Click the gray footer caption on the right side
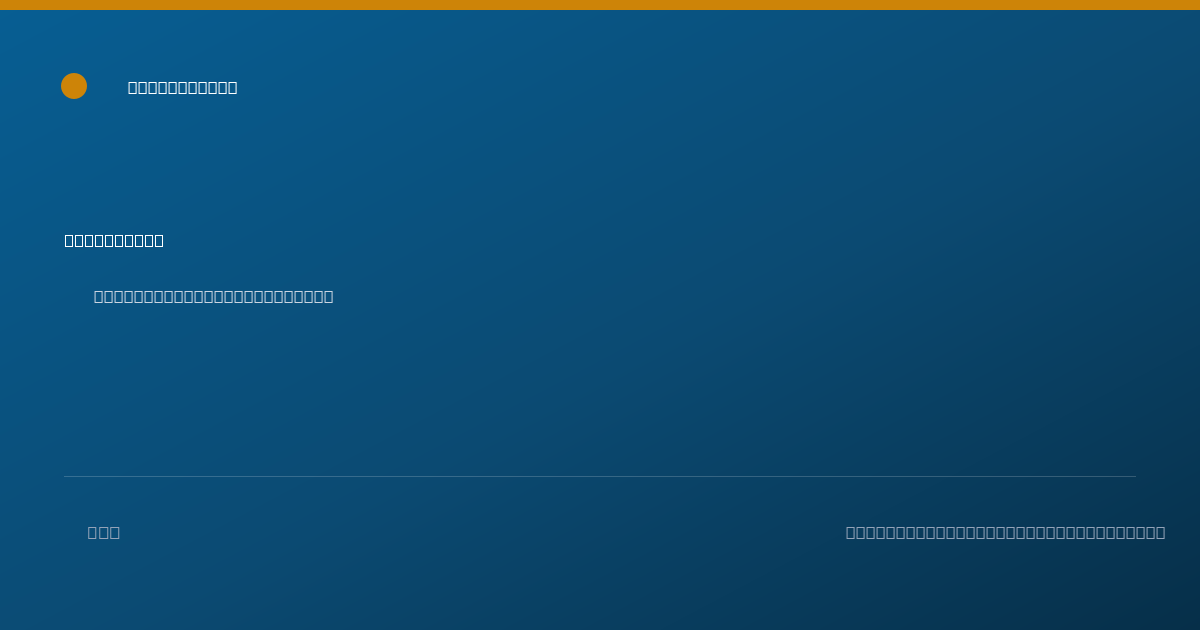 (x=1005, y=533)
